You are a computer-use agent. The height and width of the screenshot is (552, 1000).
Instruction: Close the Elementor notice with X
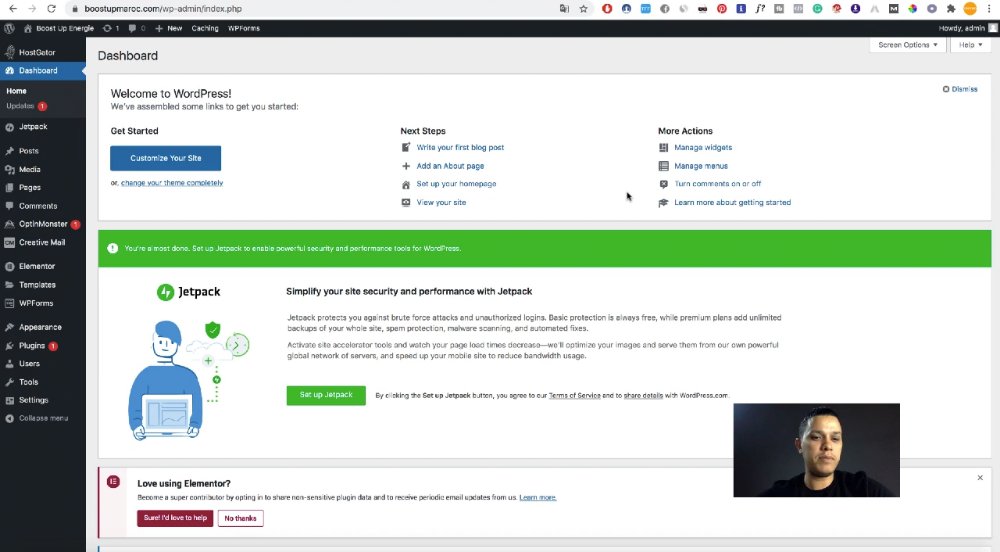(x=980, y=477)
